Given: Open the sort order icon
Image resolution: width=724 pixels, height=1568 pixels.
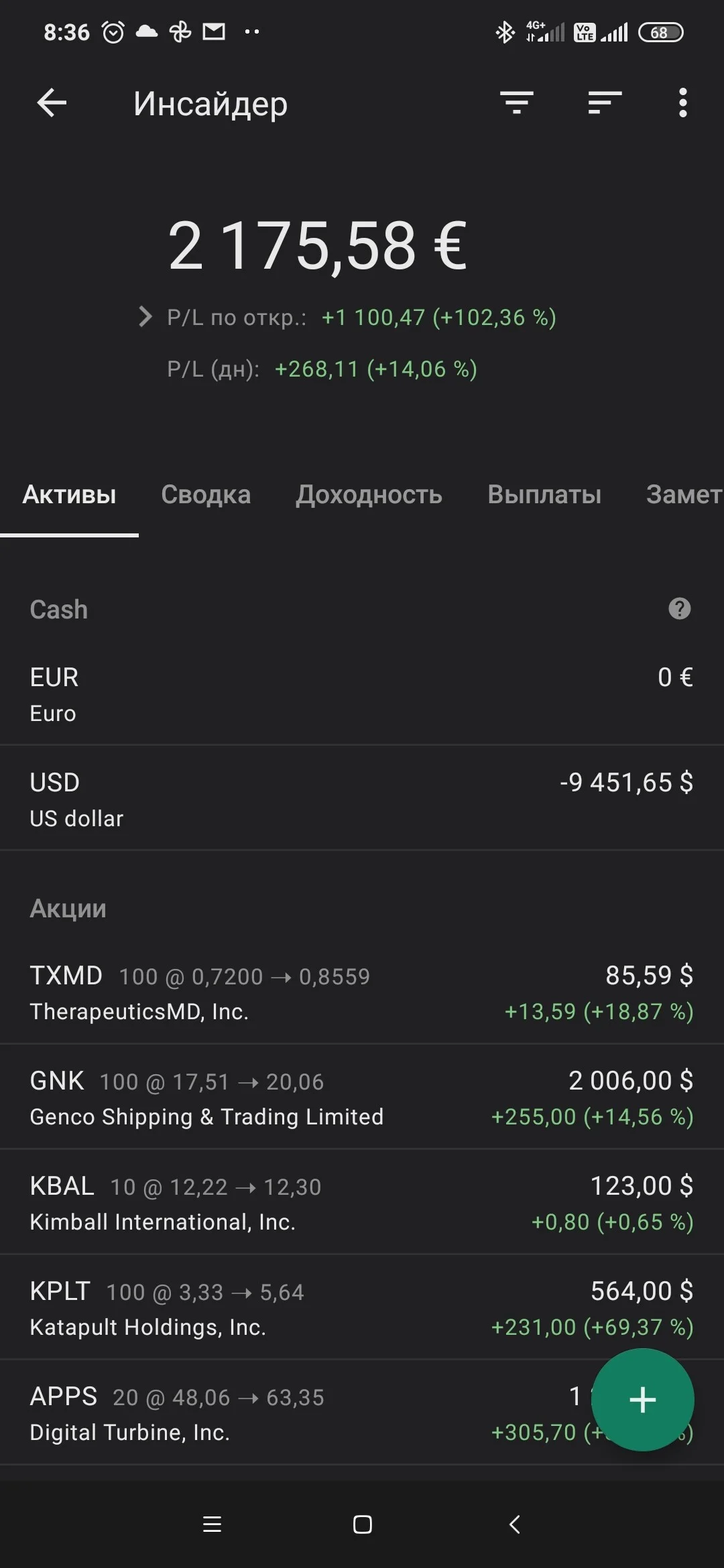Looking at the screenshot, I should coord(605,103).
